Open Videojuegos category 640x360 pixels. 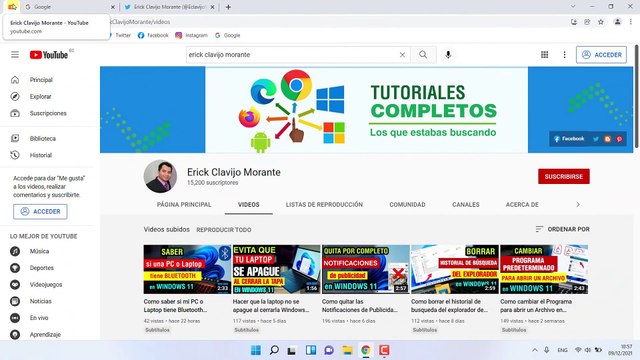point(47,284)
